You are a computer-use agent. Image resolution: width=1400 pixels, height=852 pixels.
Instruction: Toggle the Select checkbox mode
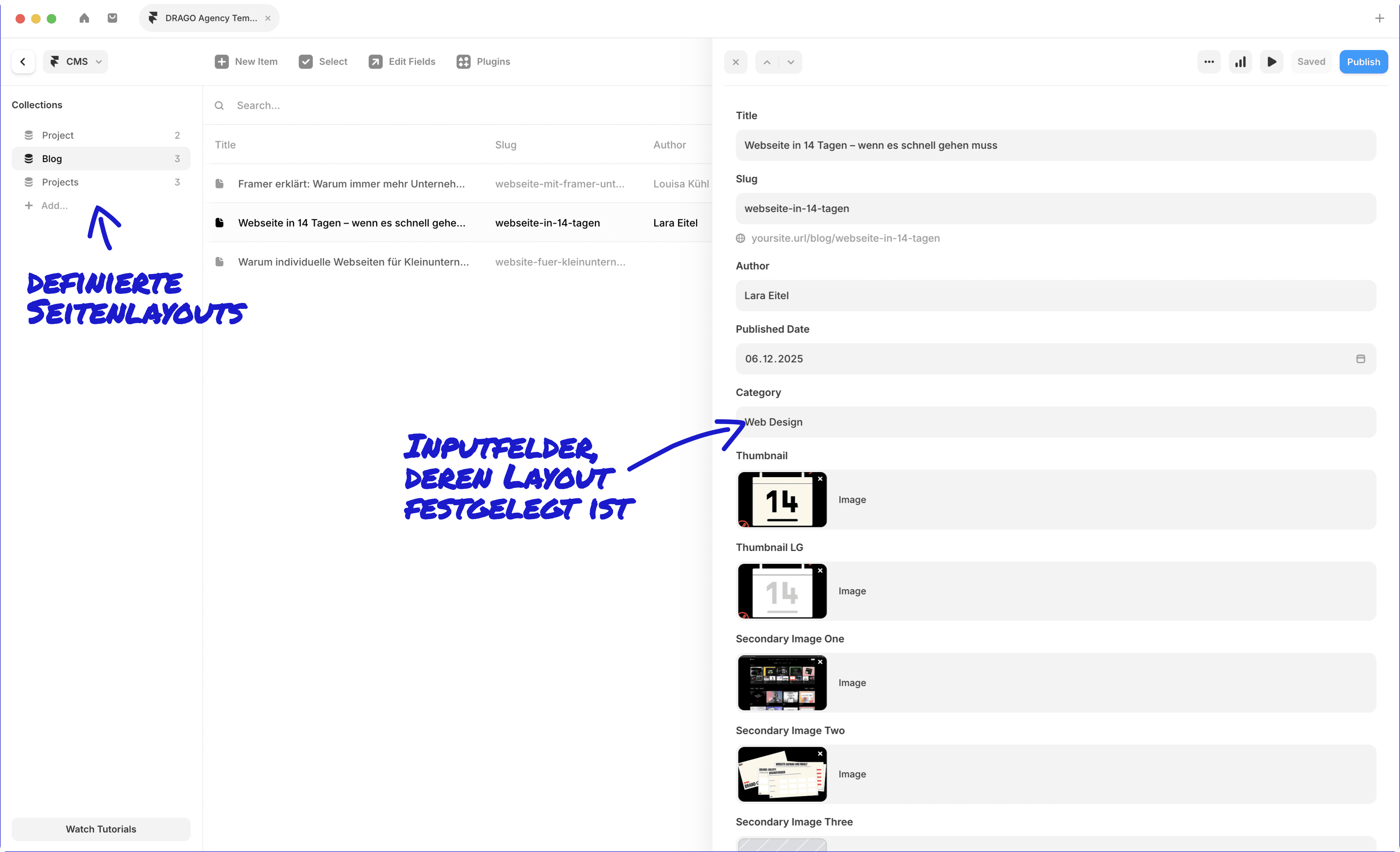(306, 61)
